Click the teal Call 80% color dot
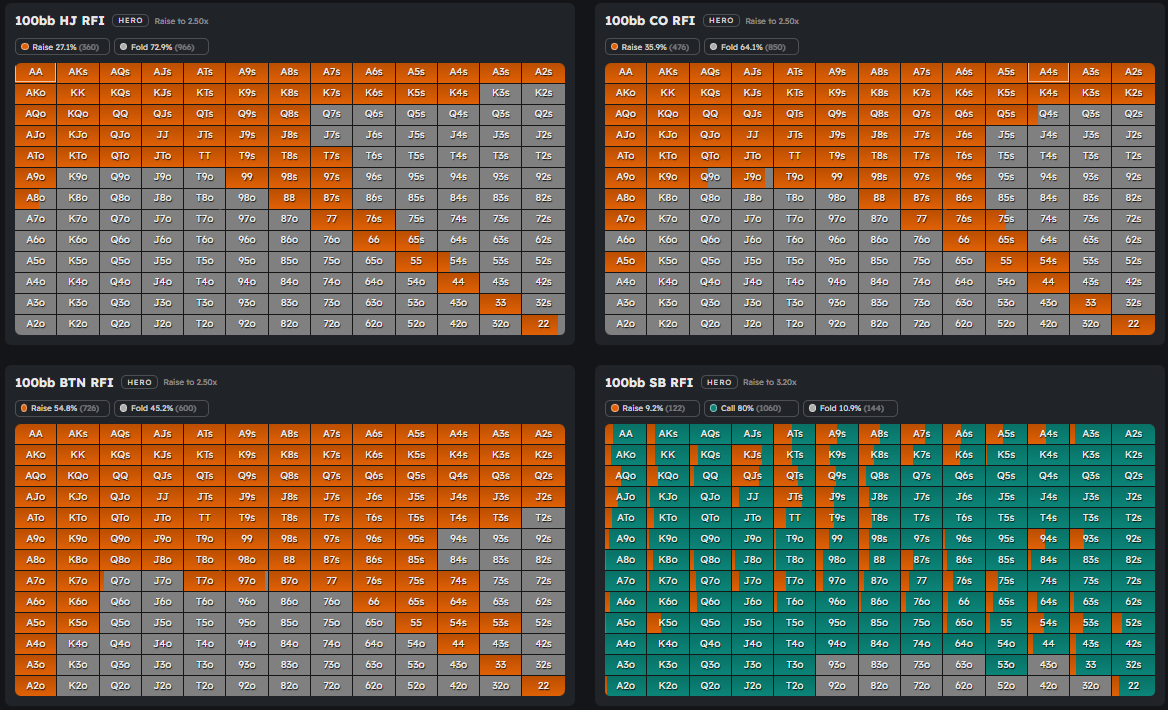1168x710 pixels. pos(713,408)
